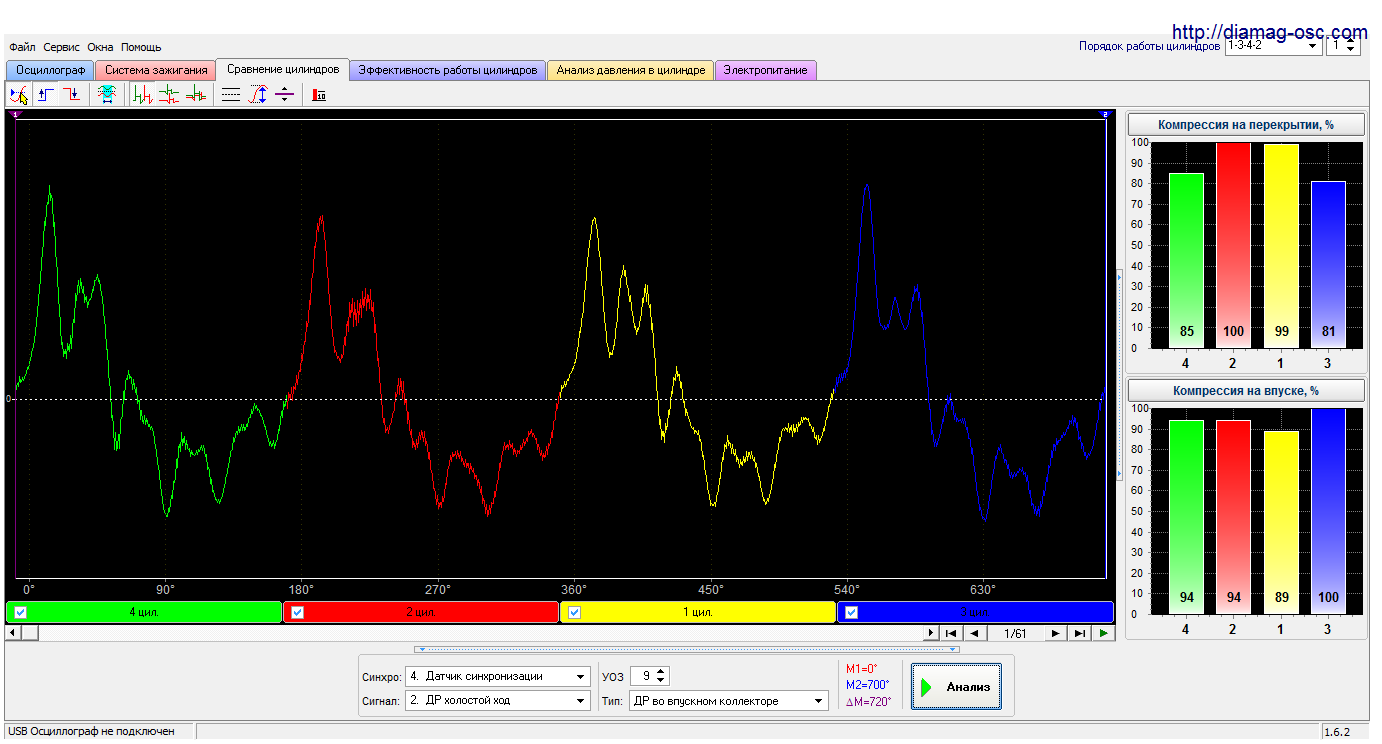Click the M2=700° marker readout
This screenshot has height=744, width=1382.
[868, 685]
